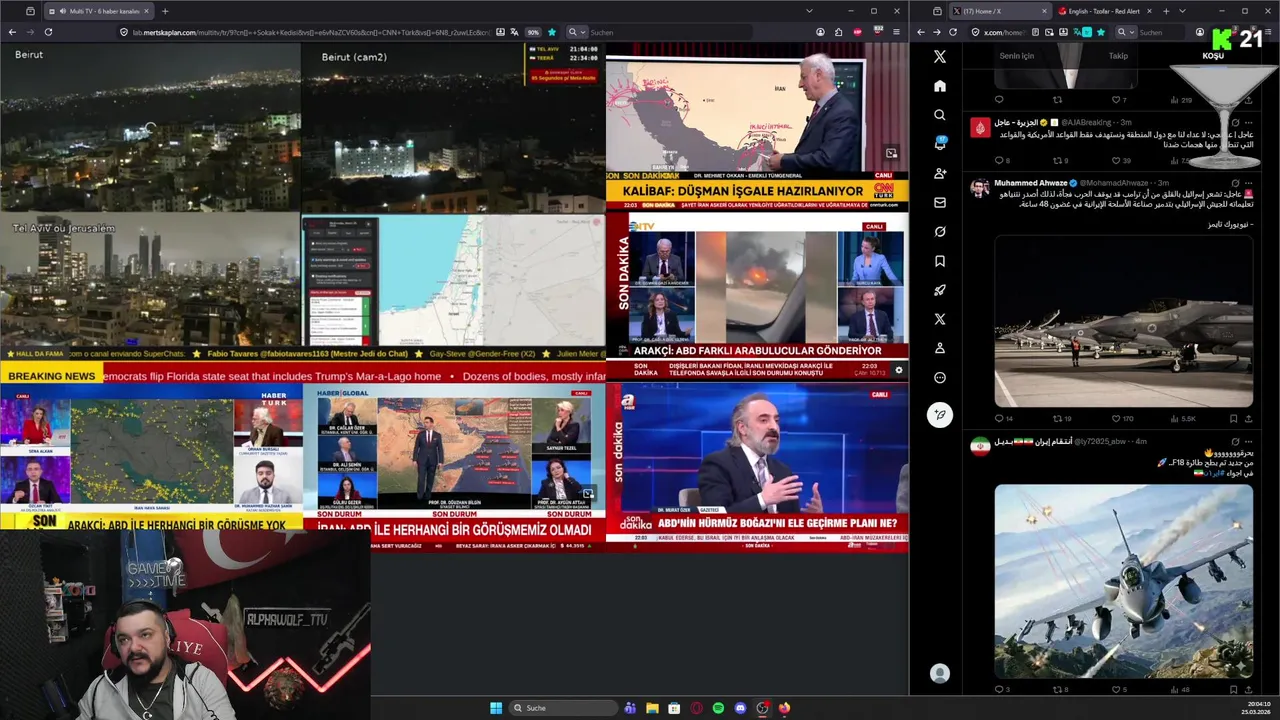Close the Multi TV tab
The image size is (1280, 720).
(147, 11)
